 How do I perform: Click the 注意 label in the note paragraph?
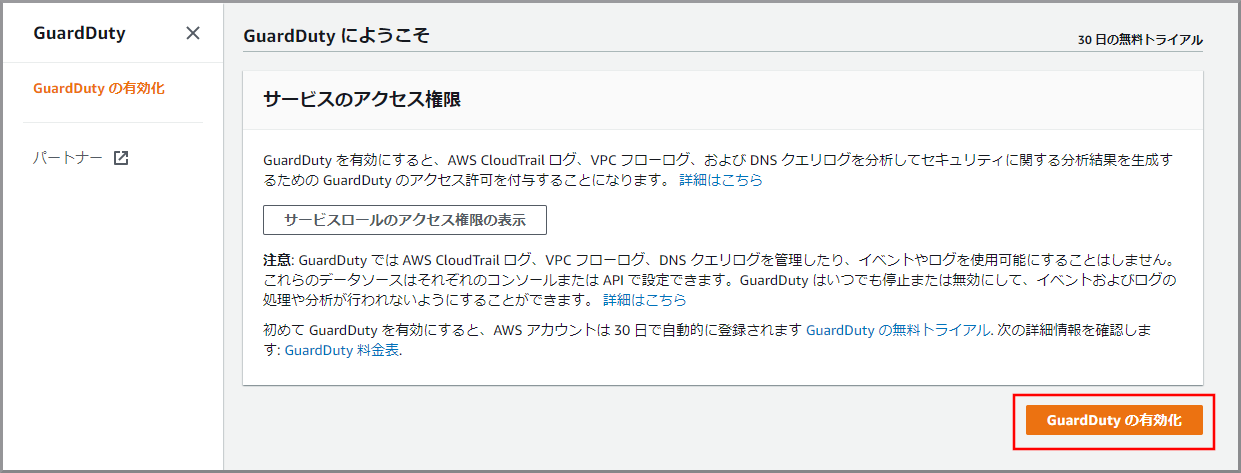[277, 259]
